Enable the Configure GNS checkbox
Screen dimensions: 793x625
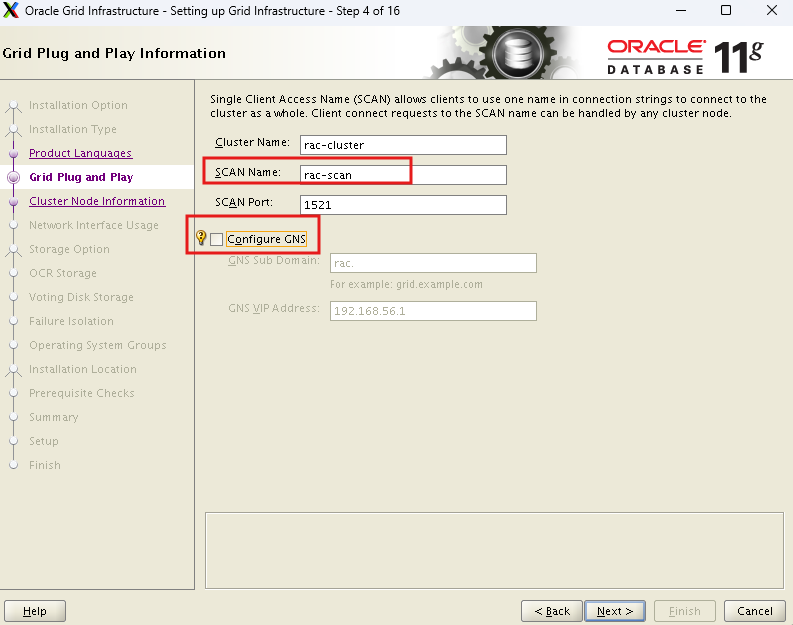coord(216,239)
